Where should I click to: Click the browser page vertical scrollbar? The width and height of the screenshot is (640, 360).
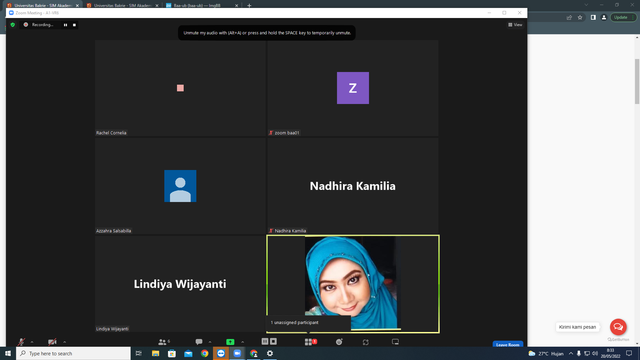point(637,81)
